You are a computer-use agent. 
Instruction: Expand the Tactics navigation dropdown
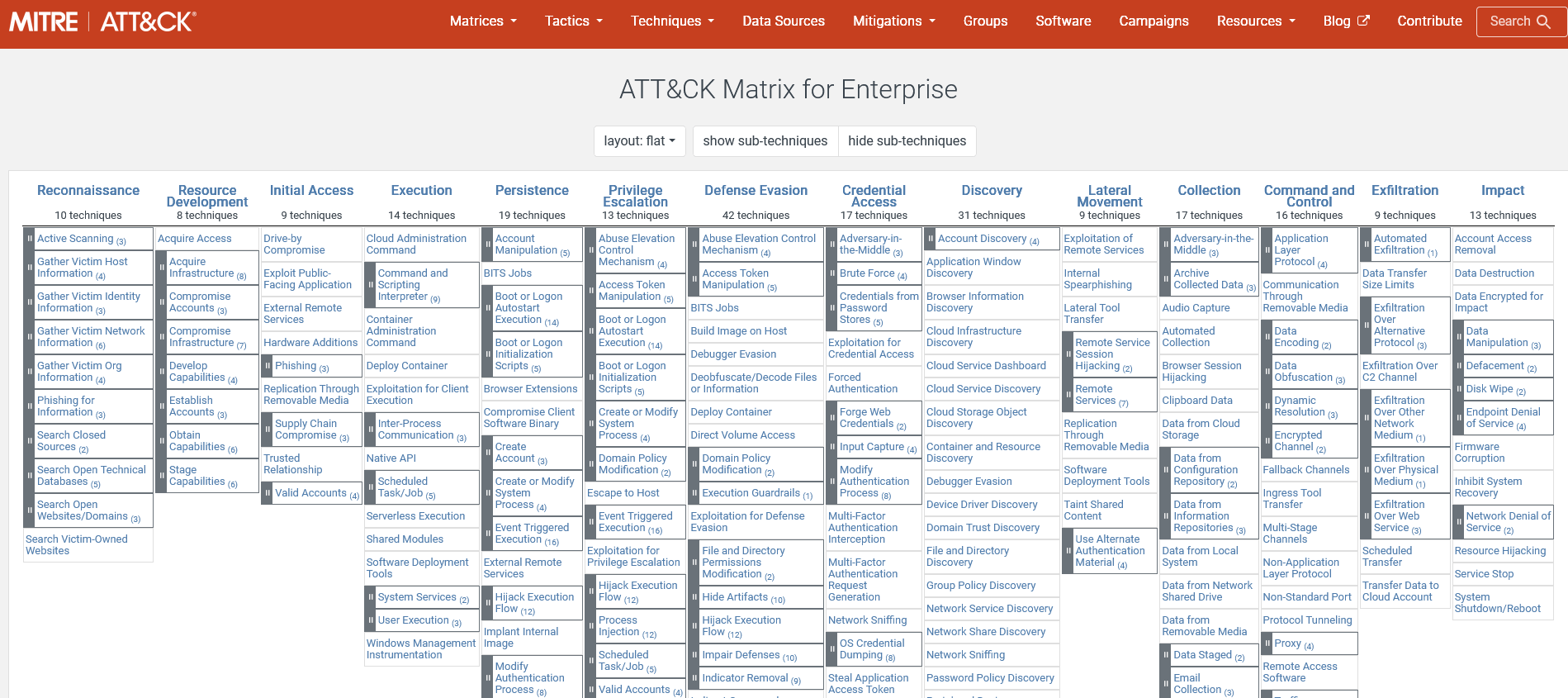click(574, 21)
